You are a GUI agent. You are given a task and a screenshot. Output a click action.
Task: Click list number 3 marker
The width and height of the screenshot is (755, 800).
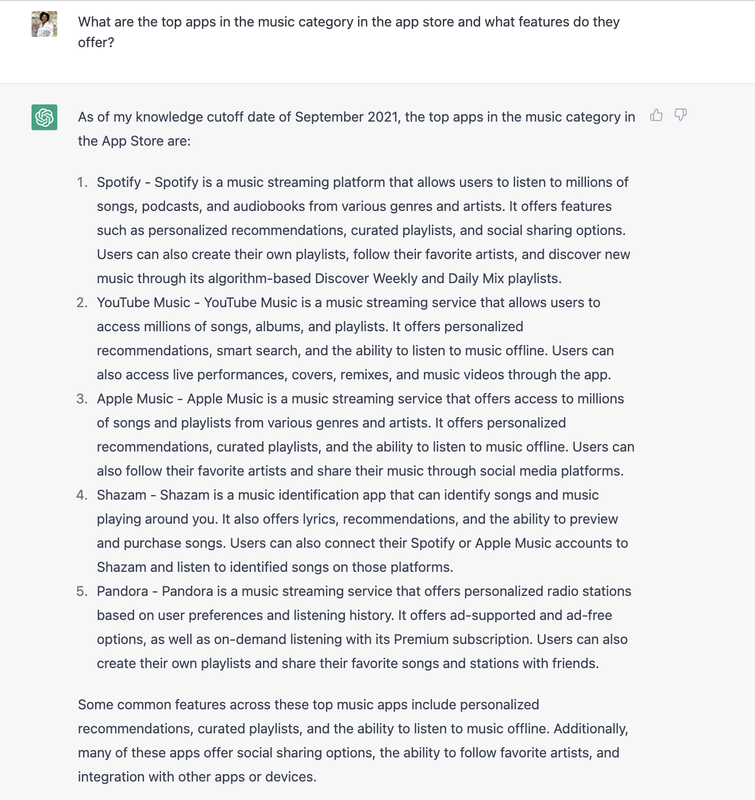[82, 398]
